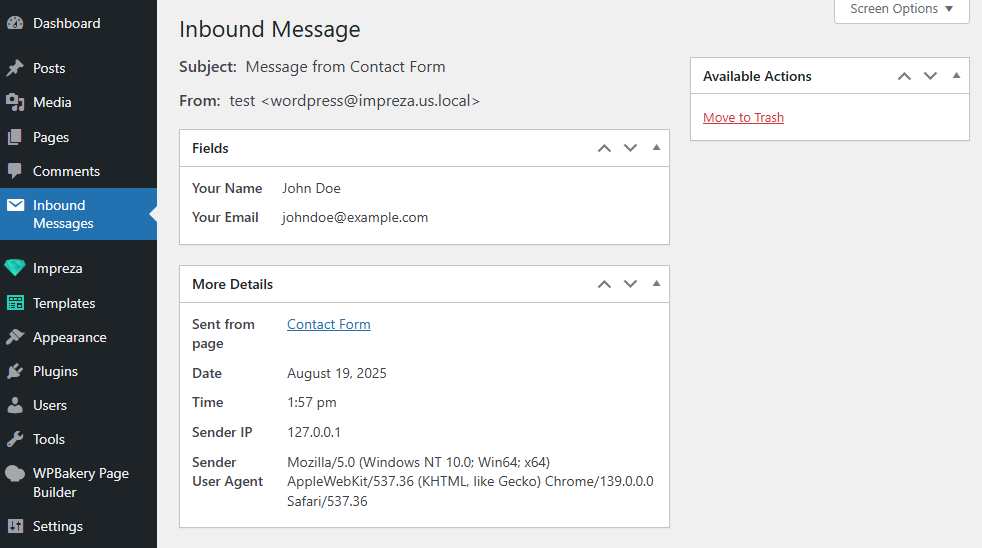Click the Impreza diamond icon

coord(15,268)
